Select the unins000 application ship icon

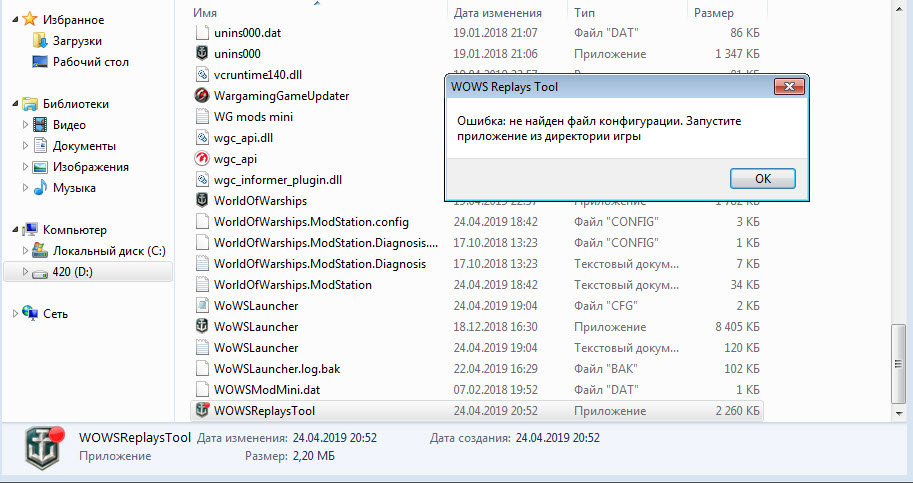click(202, 54)
